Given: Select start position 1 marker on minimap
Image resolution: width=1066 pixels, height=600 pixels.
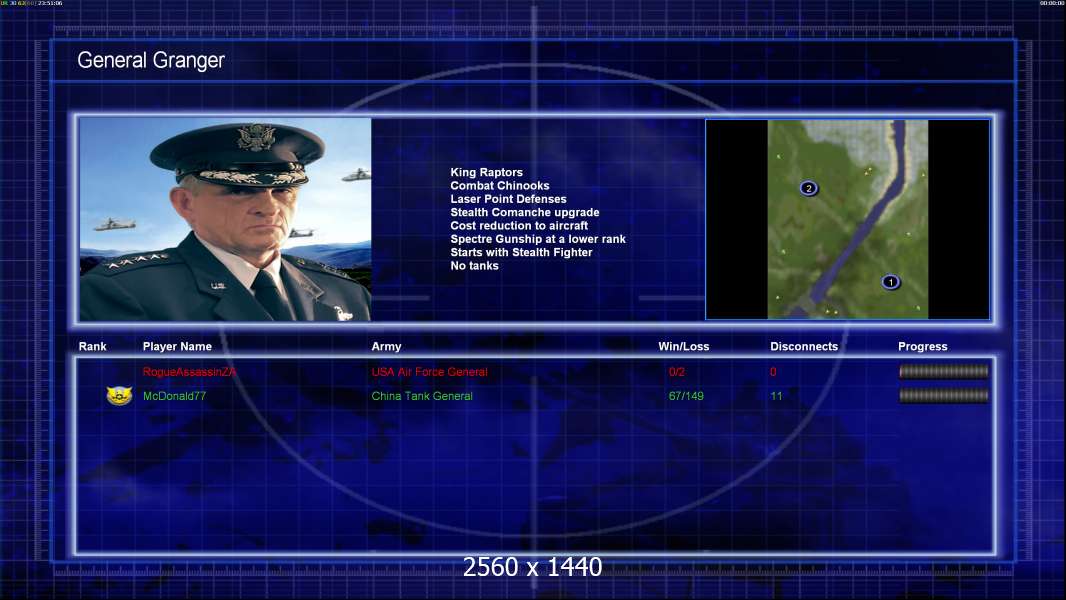Looking at the screenshot, I should tap(891, 282).
